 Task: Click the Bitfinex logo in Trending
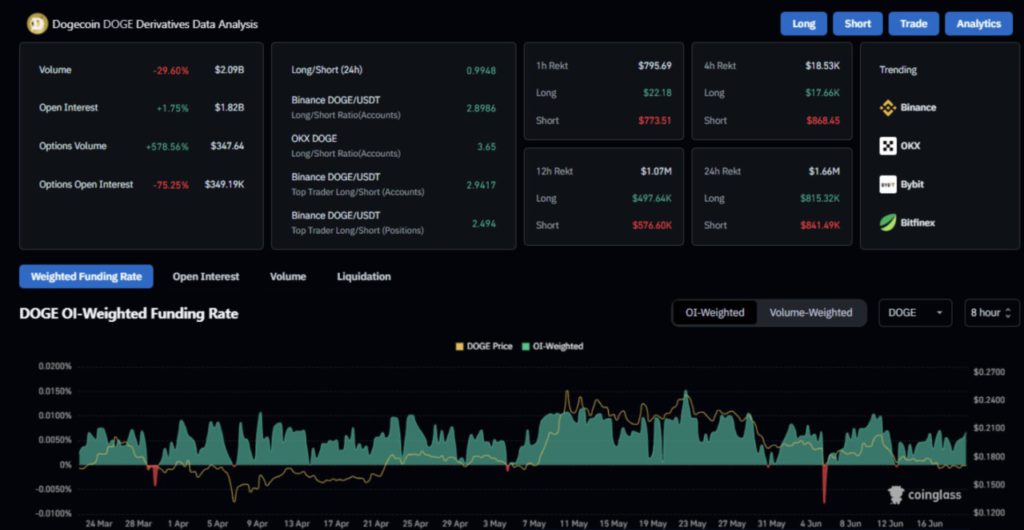coord(888,222)
